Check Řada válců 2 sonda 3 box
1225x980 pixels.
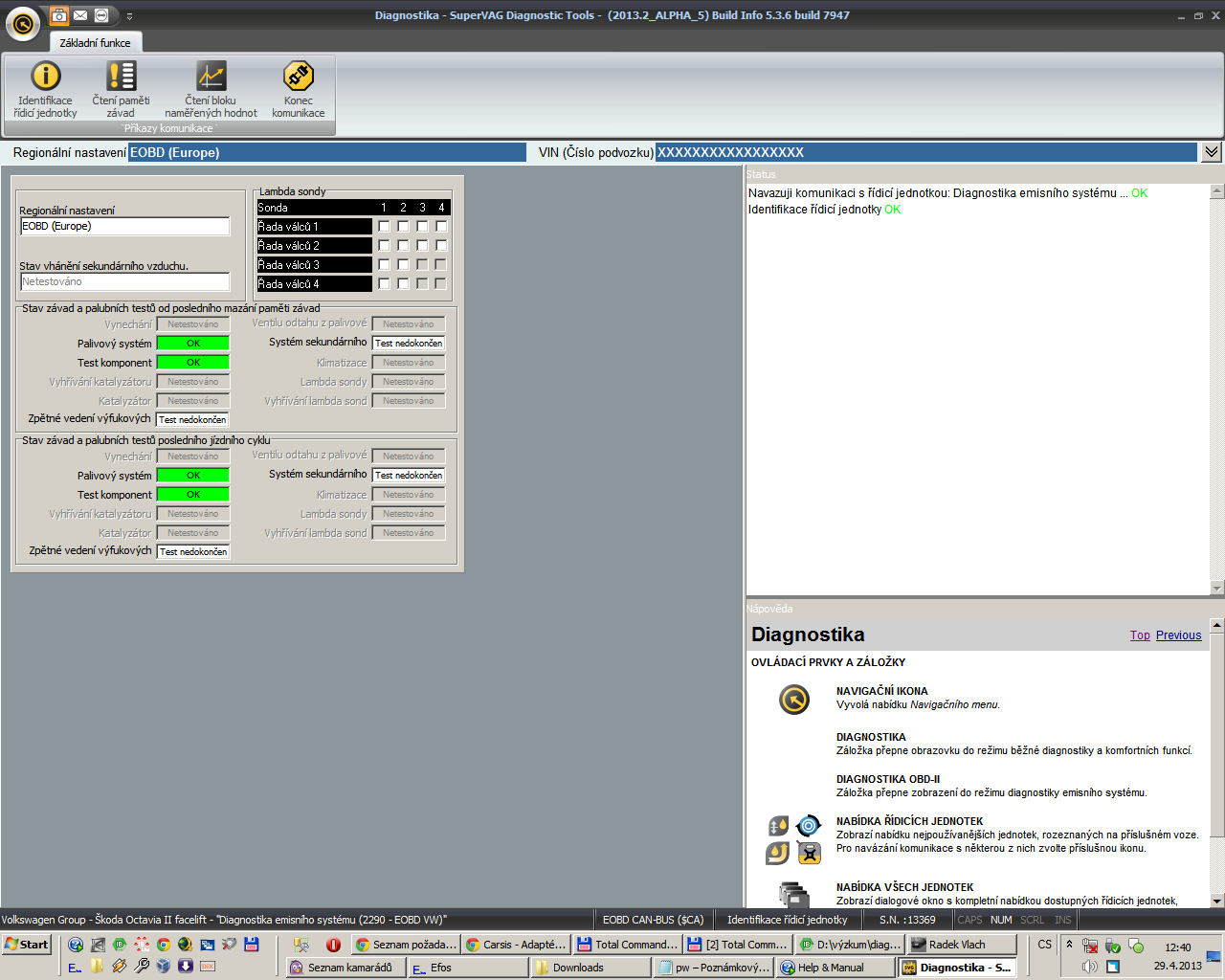point(422,246)
